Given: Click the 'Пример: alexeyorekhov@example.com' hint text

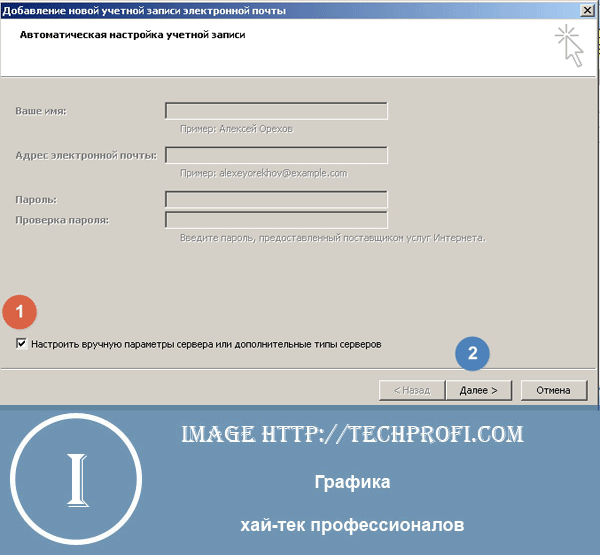Looking at the screenshot, I should 264,173.
